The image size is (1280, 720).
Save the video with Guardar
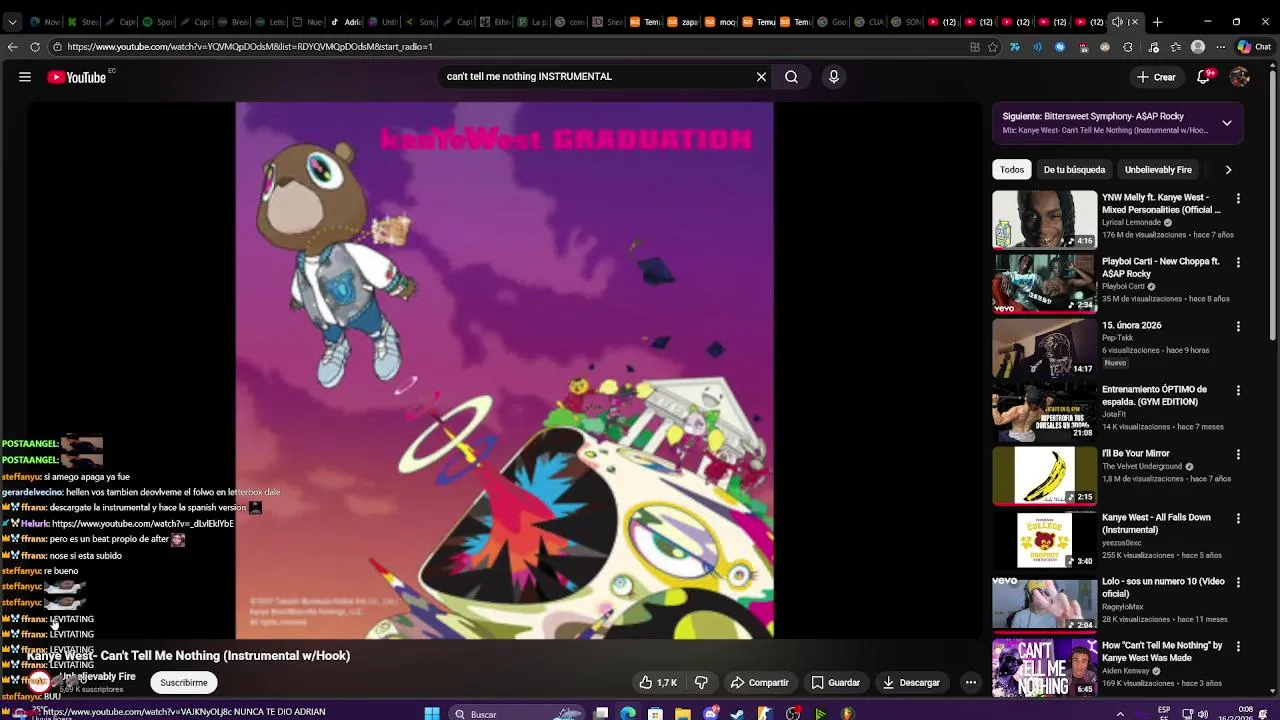click(836, 683)
